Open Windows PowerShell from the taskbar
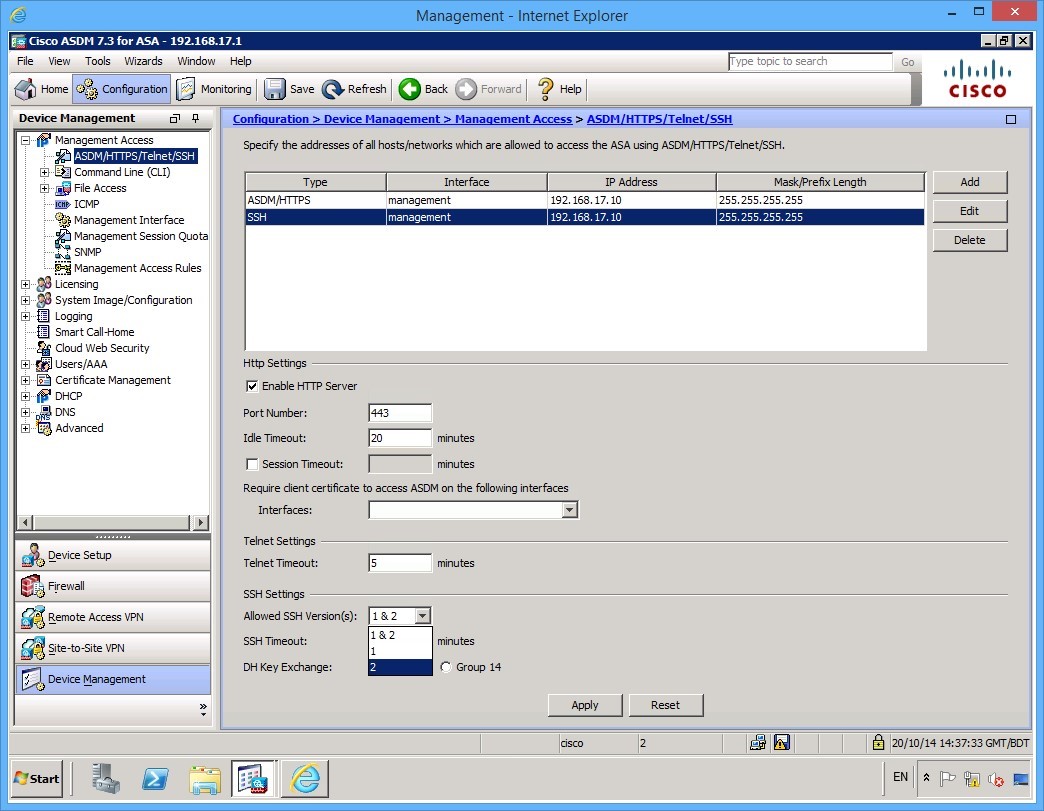 [155, 778]
